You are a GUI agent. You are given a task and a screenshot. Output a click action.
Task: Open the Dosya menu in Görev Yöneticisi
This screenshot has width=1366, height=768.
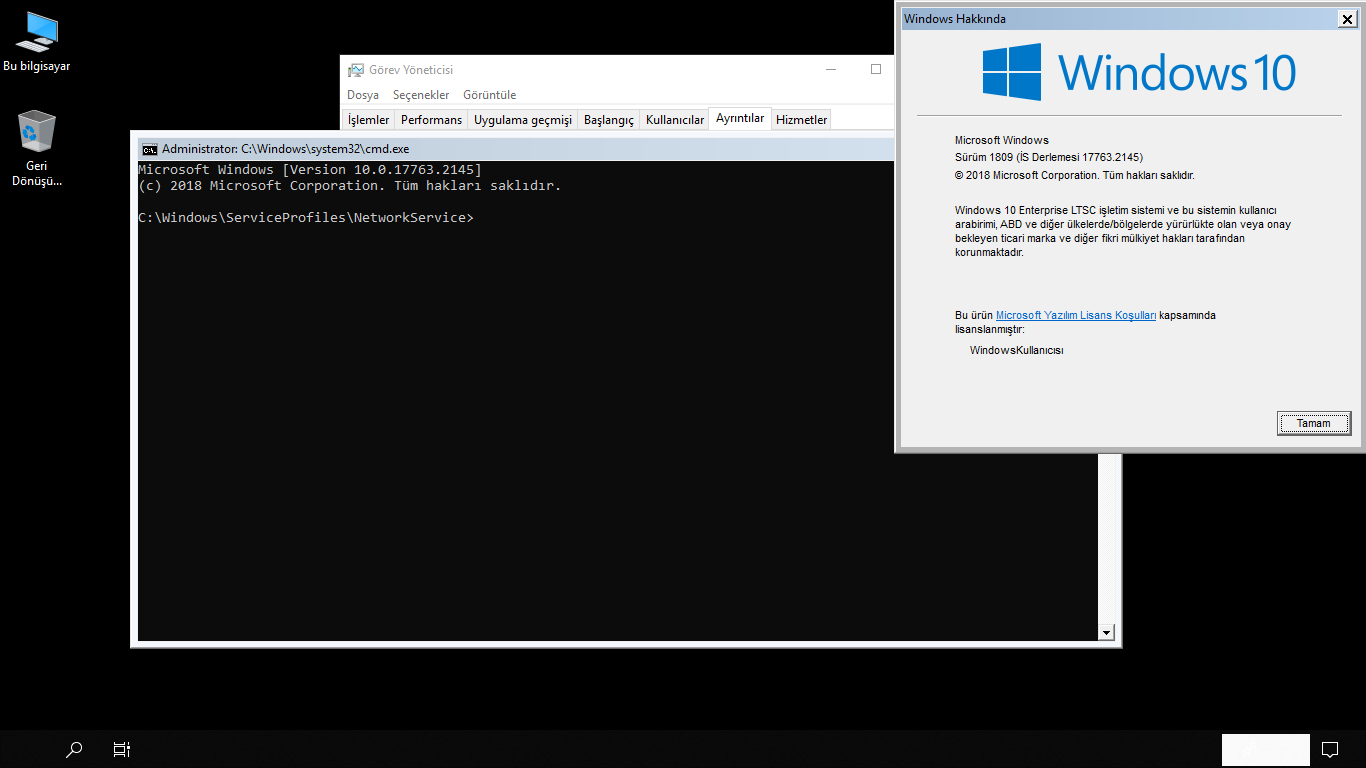tap(363, 95)
